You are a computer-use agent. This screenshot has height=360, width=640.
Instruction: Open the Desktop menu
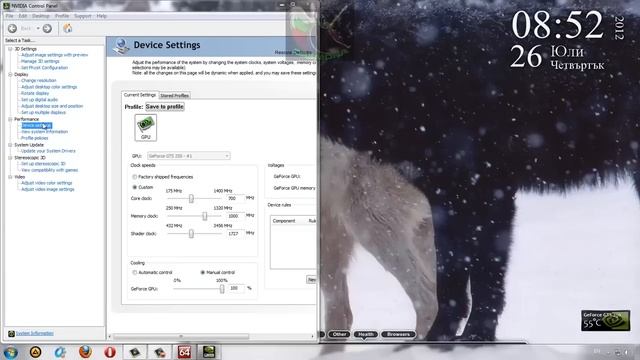pos(41,16)
